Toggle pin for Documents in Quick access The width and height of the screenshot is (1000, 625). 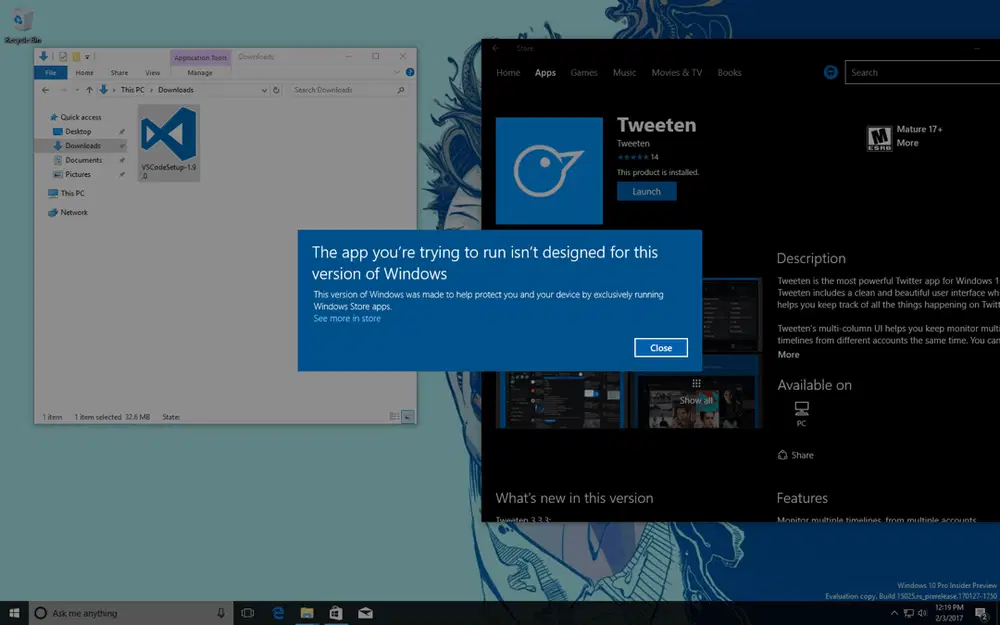coord(122,160)
